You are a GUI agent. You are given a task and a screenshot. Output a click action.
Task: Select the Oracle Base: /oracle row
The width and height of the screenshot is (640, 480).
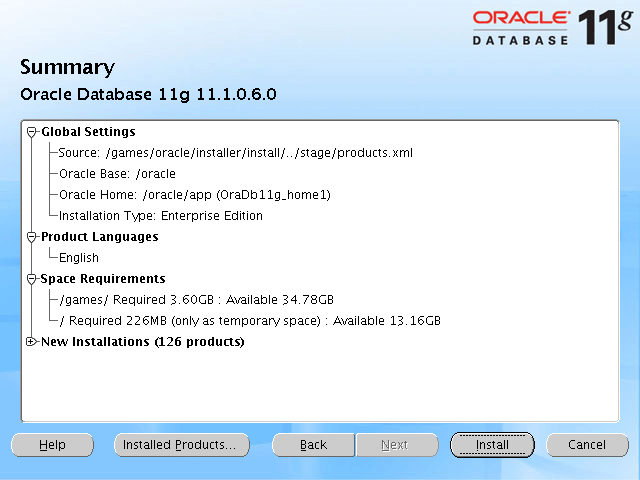tap(118, 174)
